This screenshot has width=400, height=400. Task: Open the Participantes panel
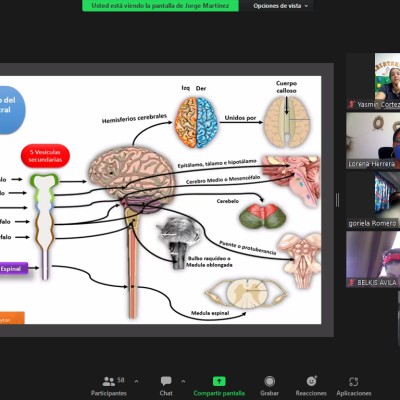pyautogui.click(x=109, y=386)
